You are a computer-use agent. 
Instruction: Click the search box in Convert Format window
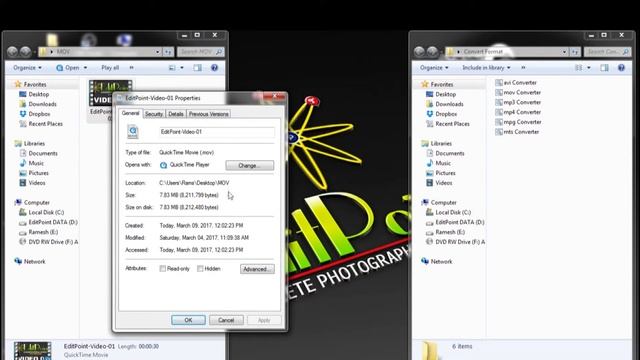pyautogui.click(x=607, y=52)
